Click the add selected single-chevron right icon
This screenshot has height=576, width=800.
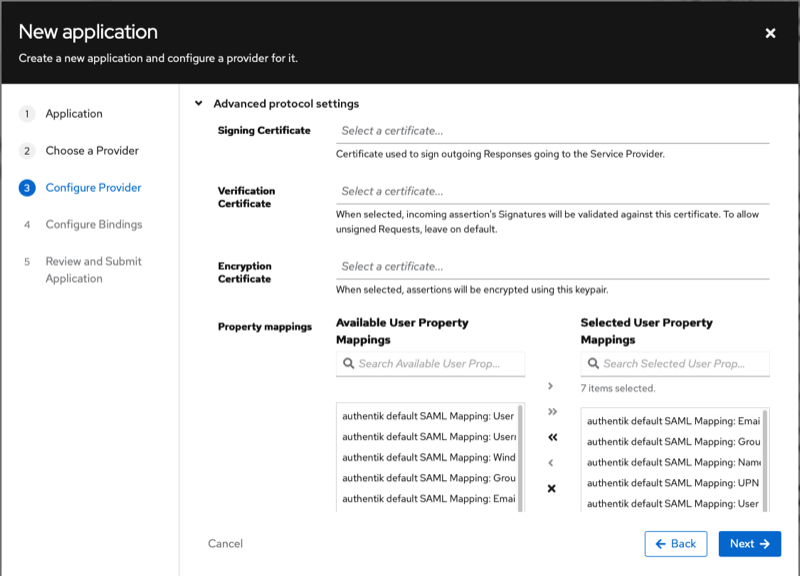coord(551,386)
